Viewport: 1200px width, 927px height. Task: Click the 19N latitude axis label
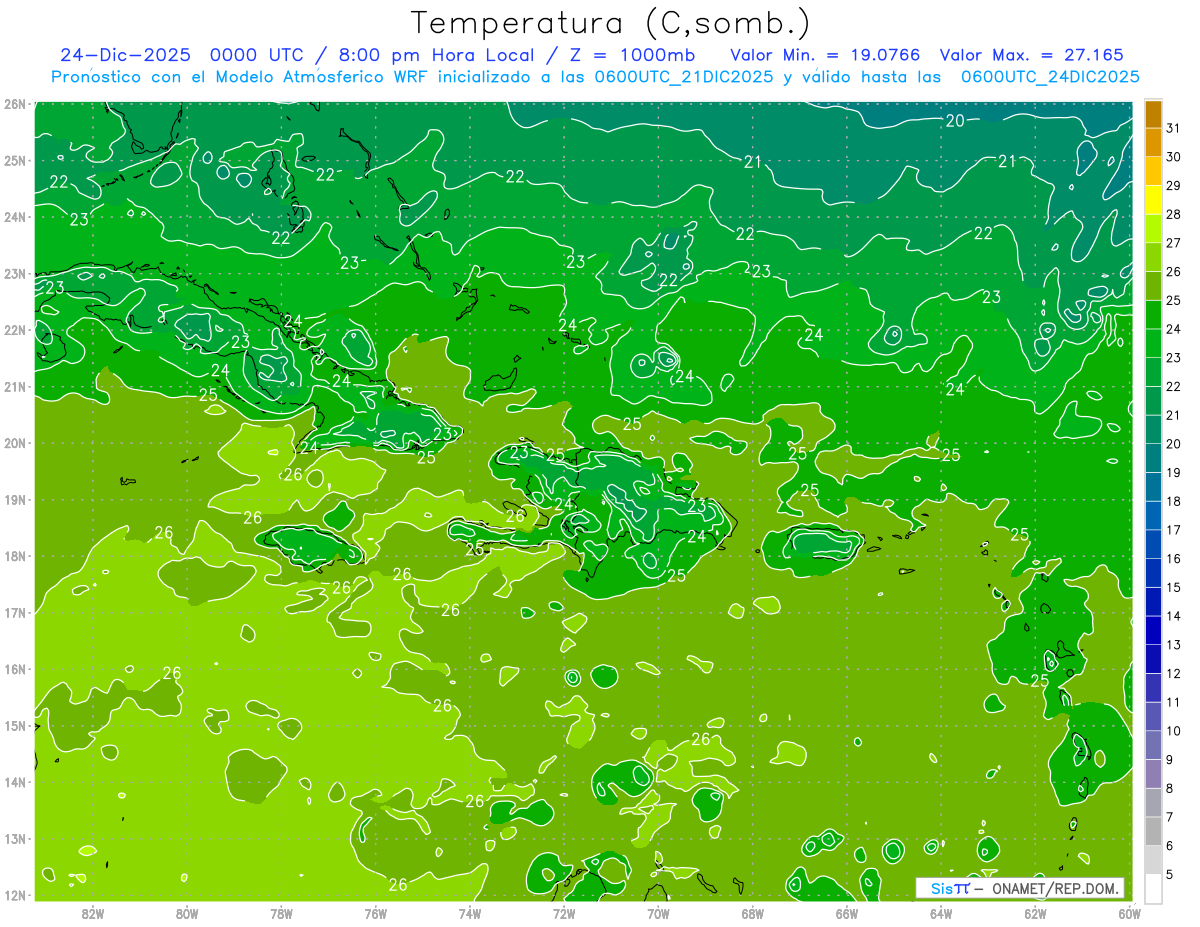(x=15, y=500)
